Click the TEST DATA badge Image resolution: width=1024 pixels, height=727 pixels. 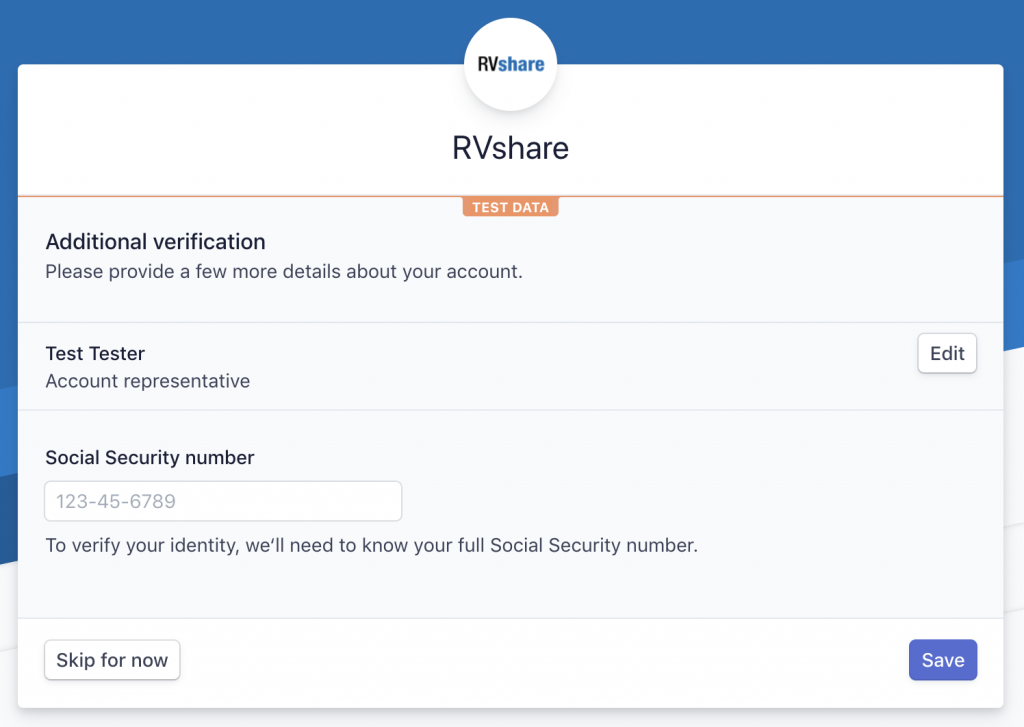click(510, 207)
